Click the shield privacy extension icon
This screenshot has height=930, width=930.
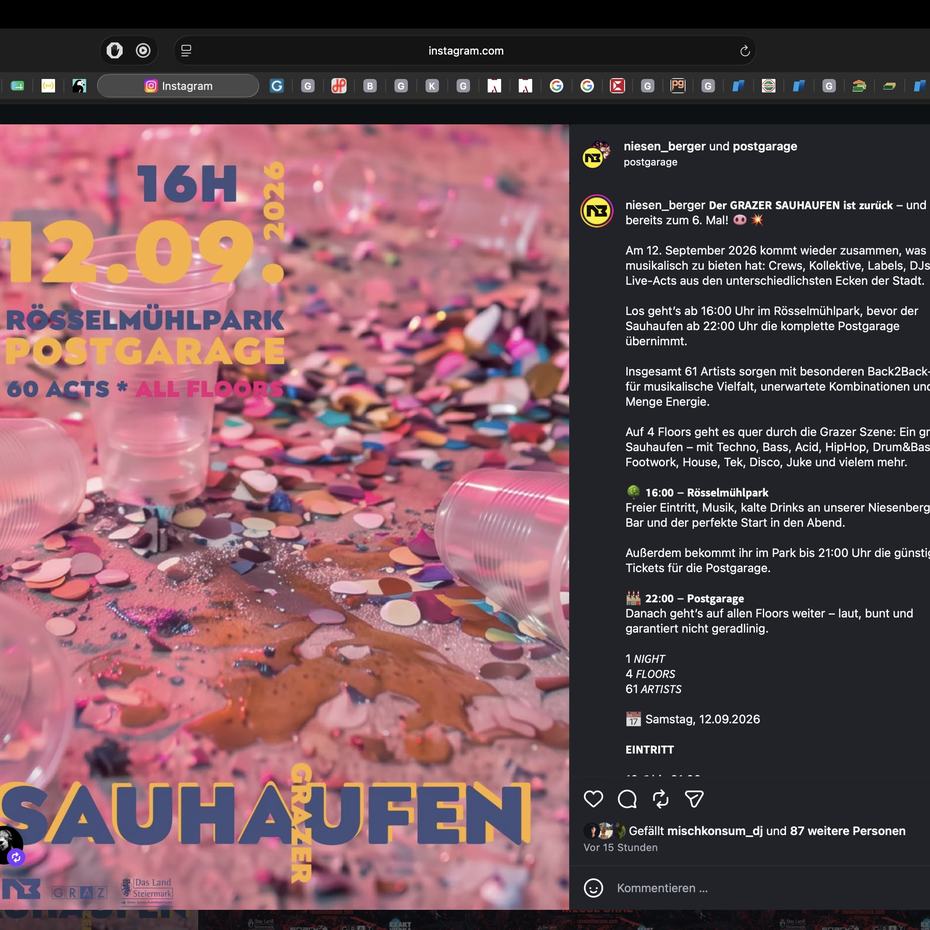114,50
